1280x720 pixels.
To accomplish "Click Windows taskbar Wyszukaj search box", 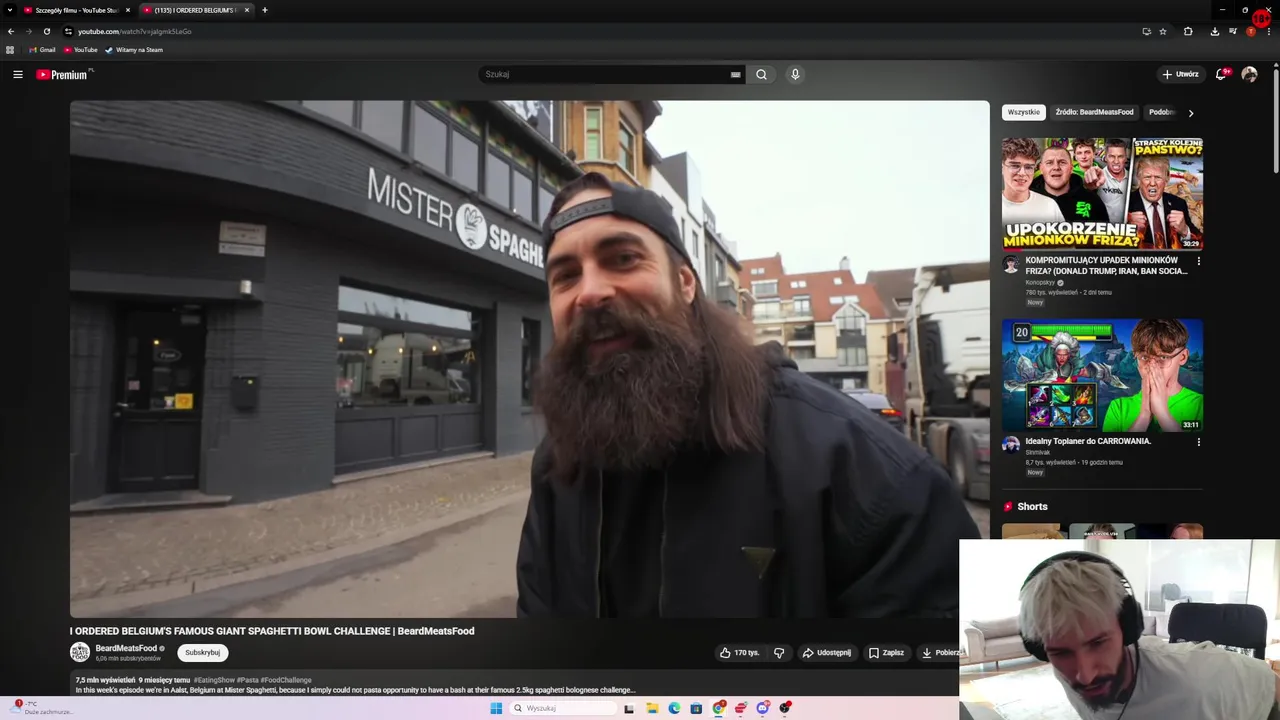I will pos(564,708).
